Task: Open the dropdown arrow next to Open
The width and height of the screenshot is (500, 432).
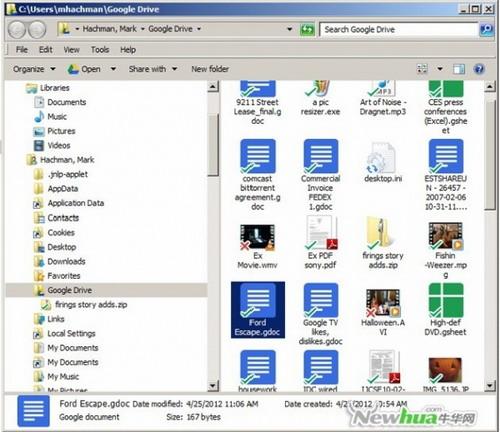Action: tap(113, 69)
